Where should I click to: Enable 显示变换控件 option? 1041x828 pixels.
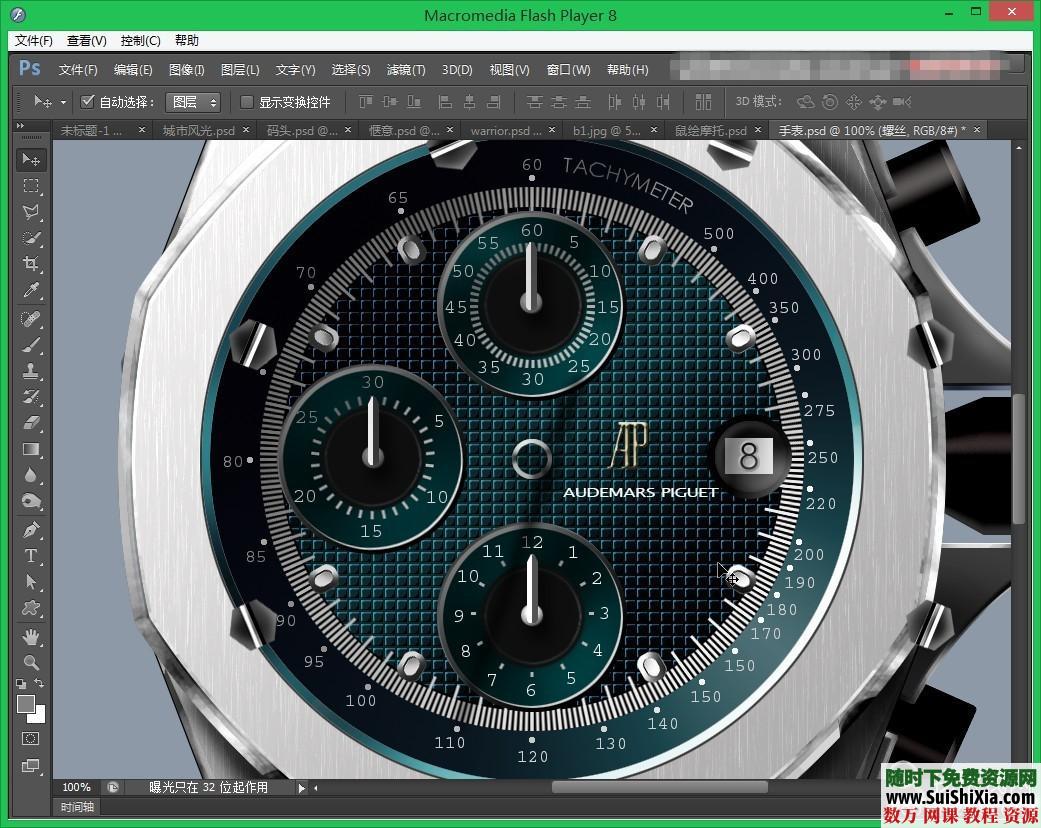[246, 101]
